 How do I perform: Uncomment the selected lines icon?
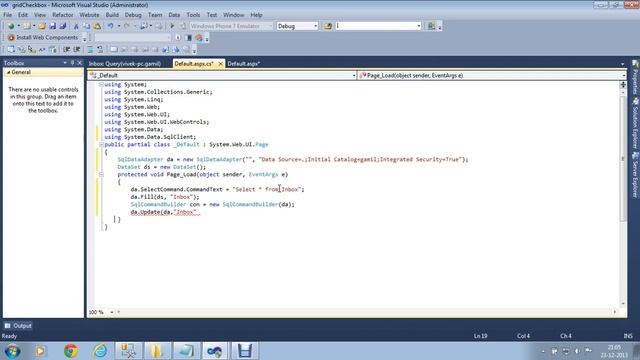point(100,50)
